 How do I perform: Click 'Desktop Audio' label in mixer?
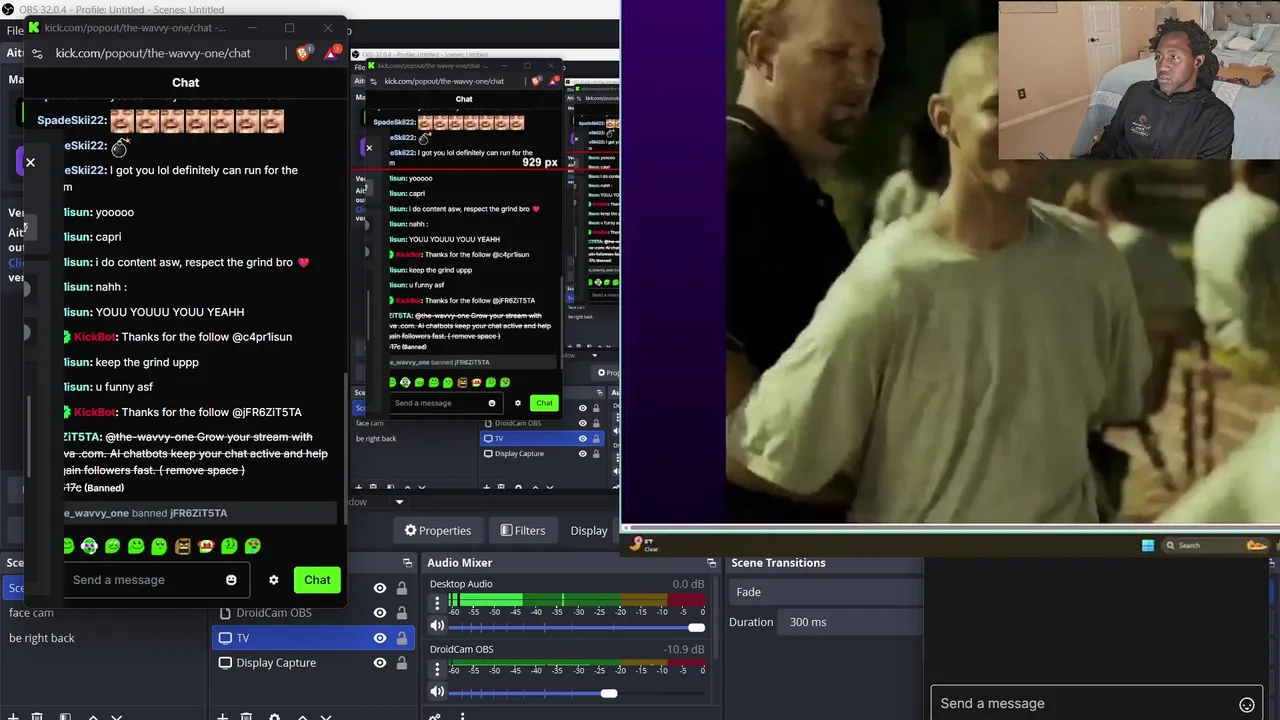coord(461,584)
